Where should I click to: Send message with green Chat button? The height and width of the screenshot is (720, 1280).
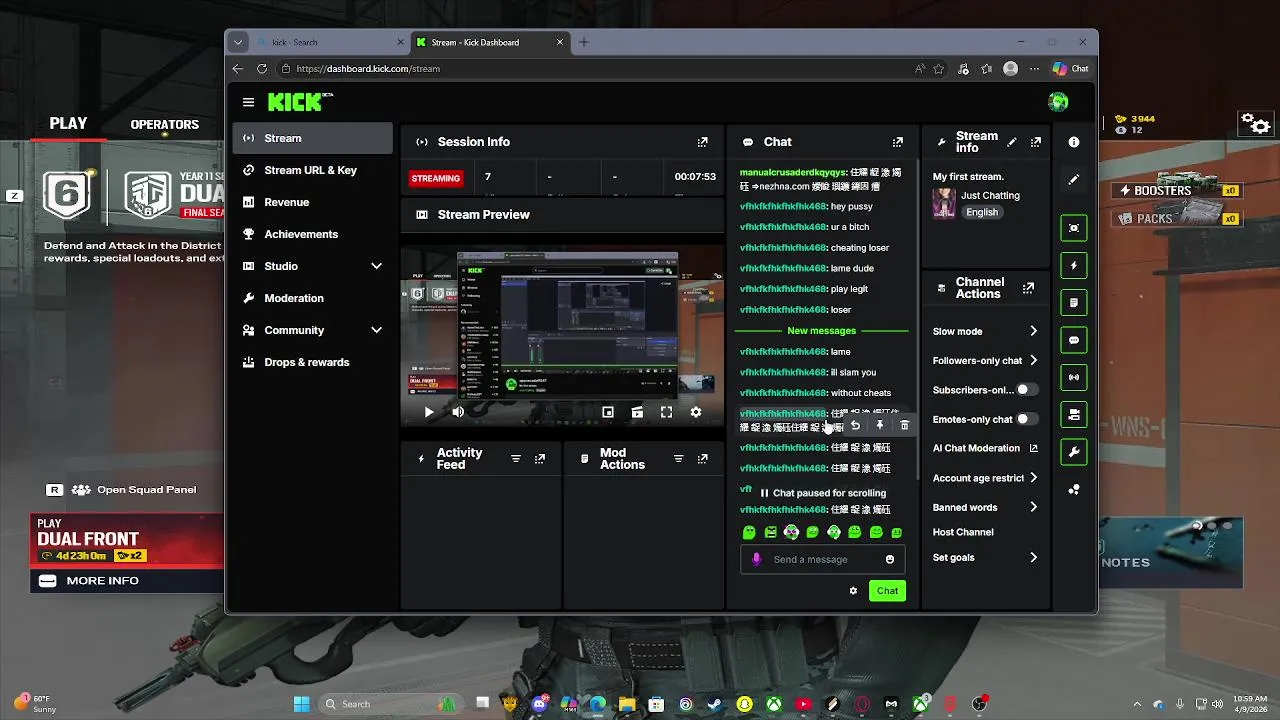tap(887, 591)
